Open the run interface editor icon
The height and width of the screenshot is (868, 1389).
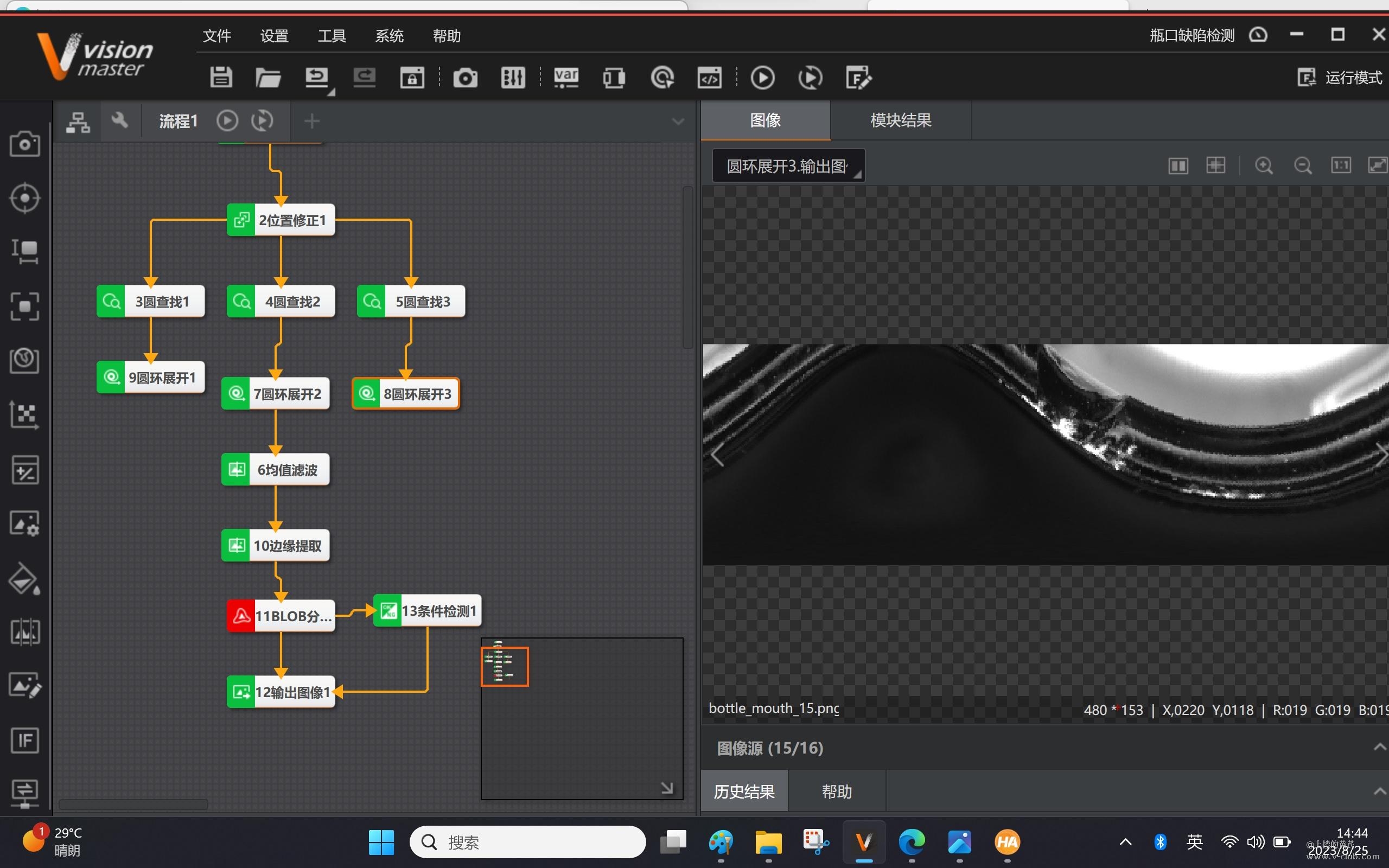pos(858,77)
